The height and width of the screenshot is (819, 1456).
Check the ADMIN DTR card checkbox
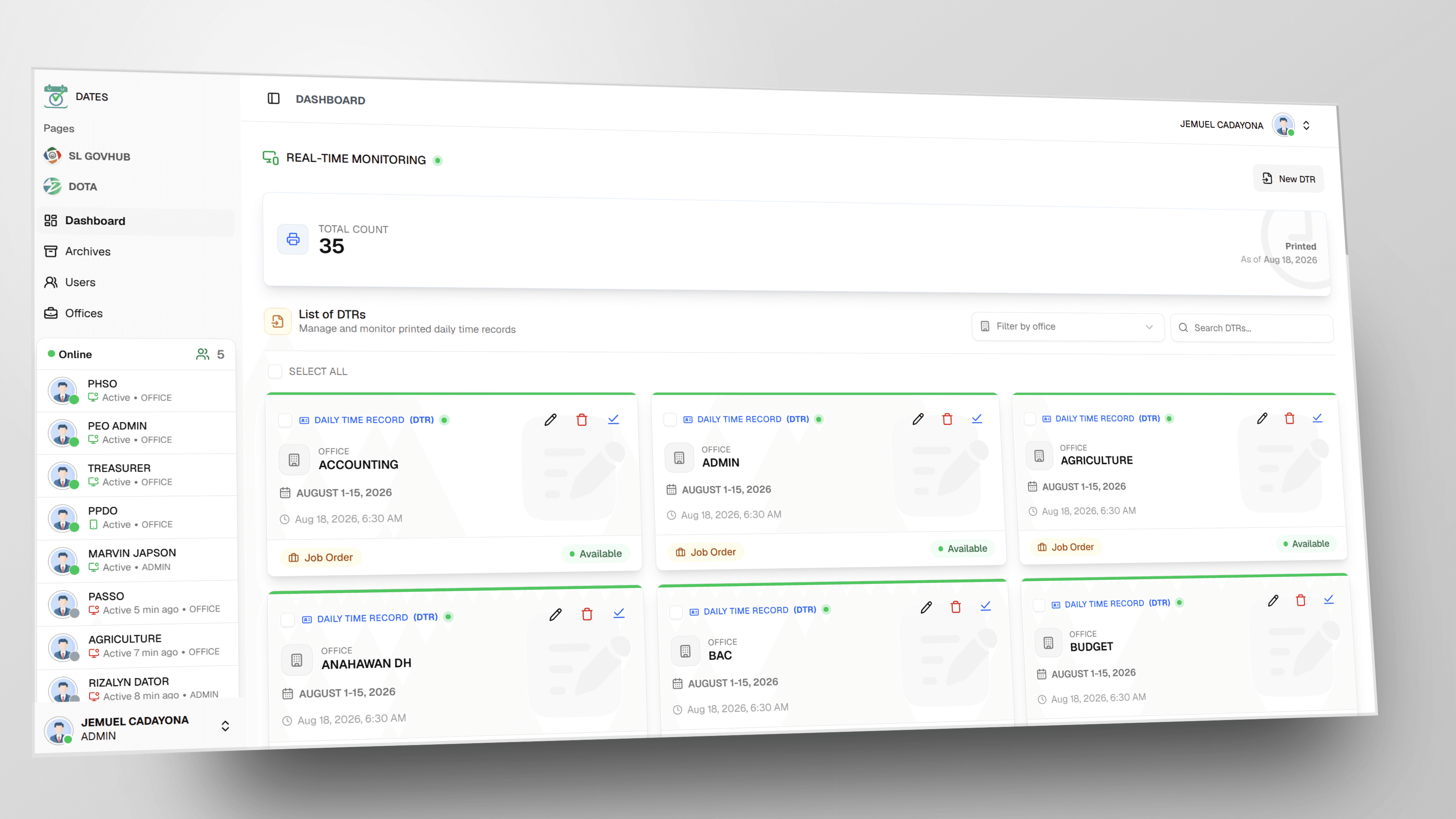tap(670, 419)
